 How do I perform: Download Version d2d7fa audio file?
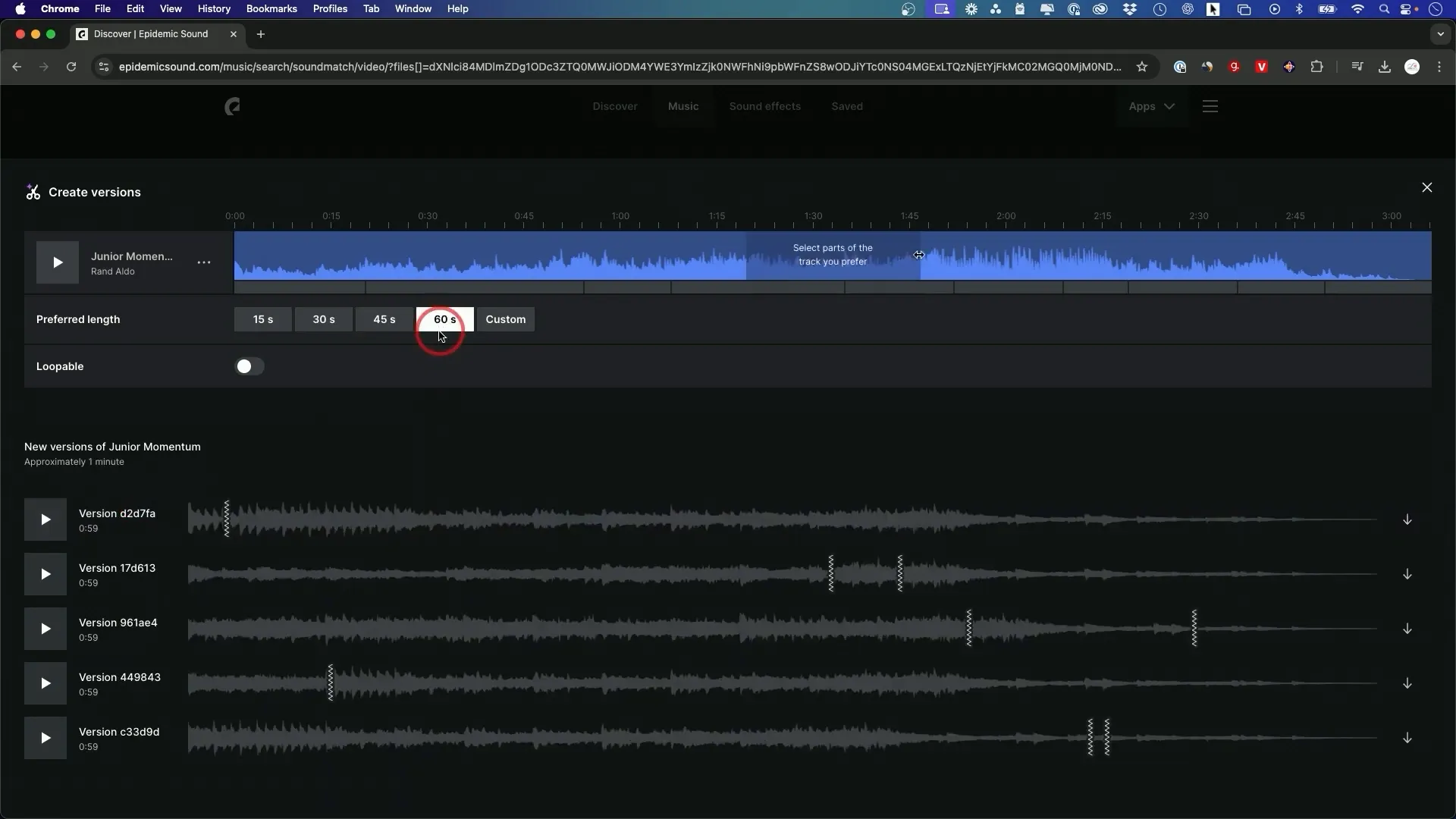tap(1407, 519)
